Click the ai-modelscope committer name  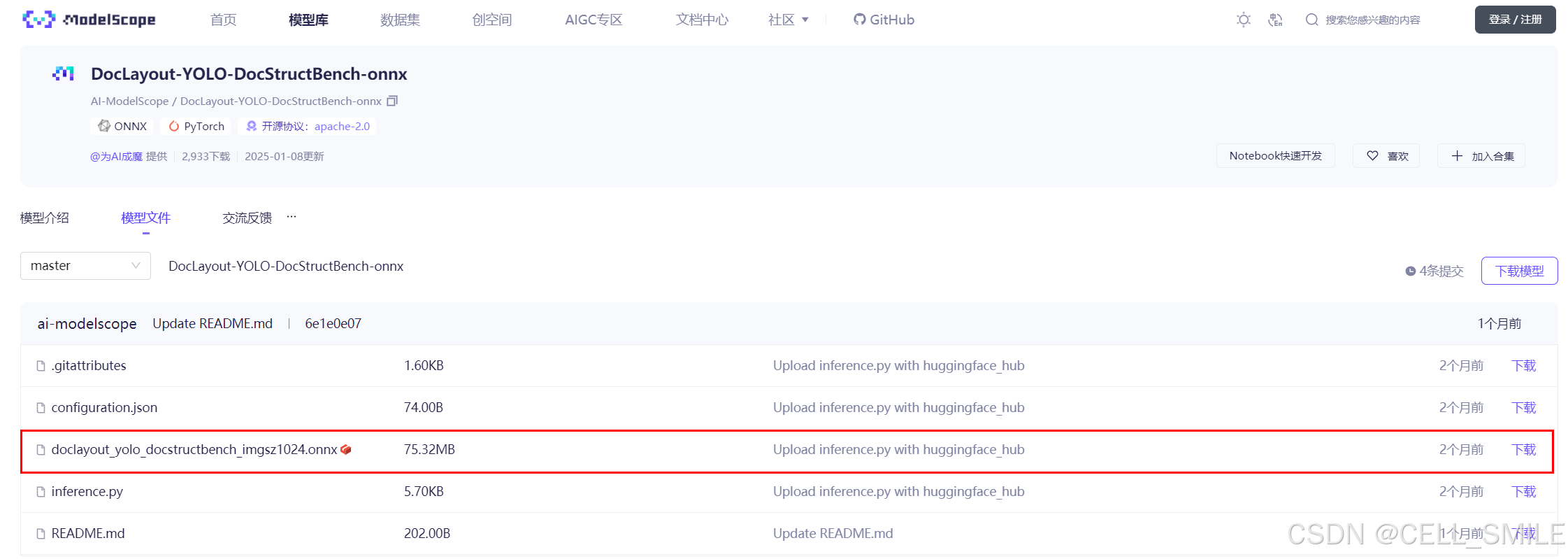(x=87, y=323)
